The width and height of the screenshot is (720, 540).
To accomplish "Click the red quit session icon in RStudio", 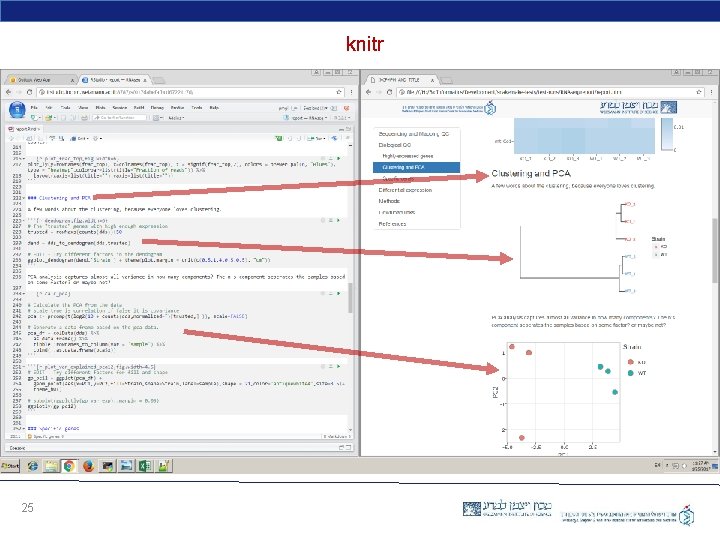I will tap(346, 108).
